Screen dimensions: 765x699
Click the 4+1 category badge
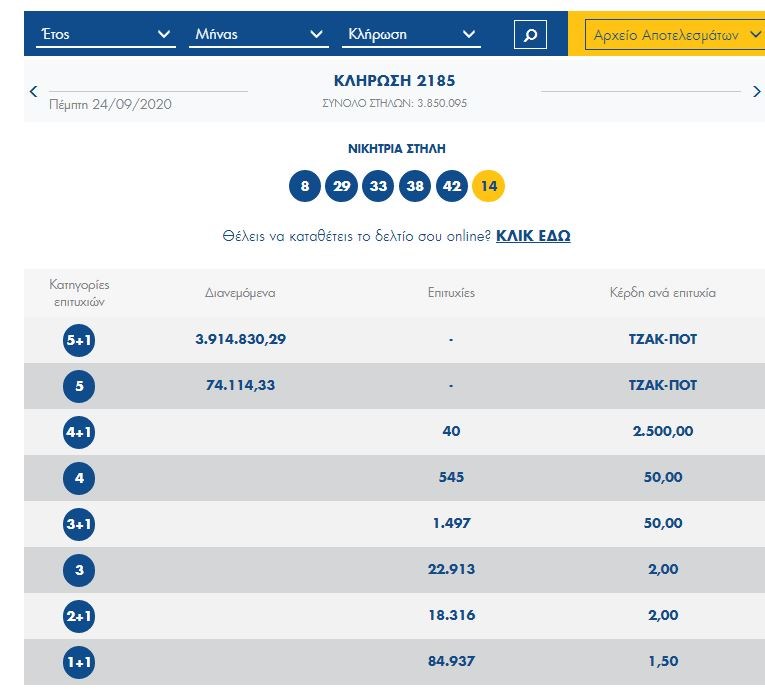coord(79,432)
